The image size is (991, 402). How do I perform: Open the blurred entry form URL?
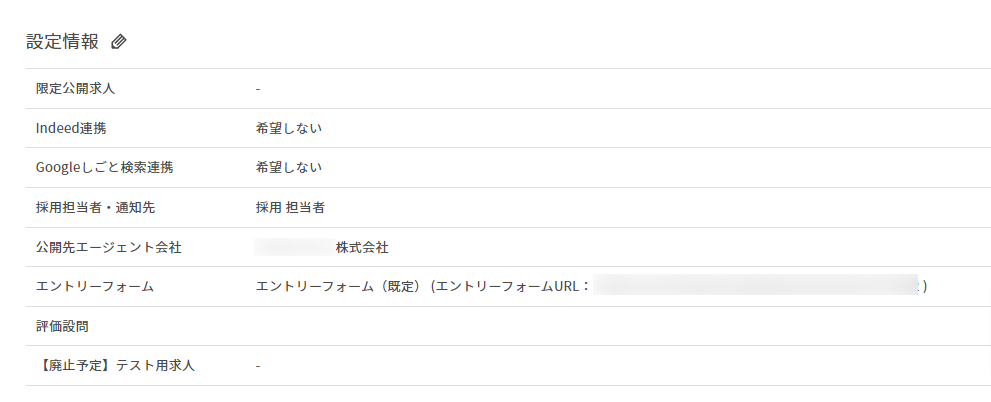pyautogui.click(x=755, y=286)
